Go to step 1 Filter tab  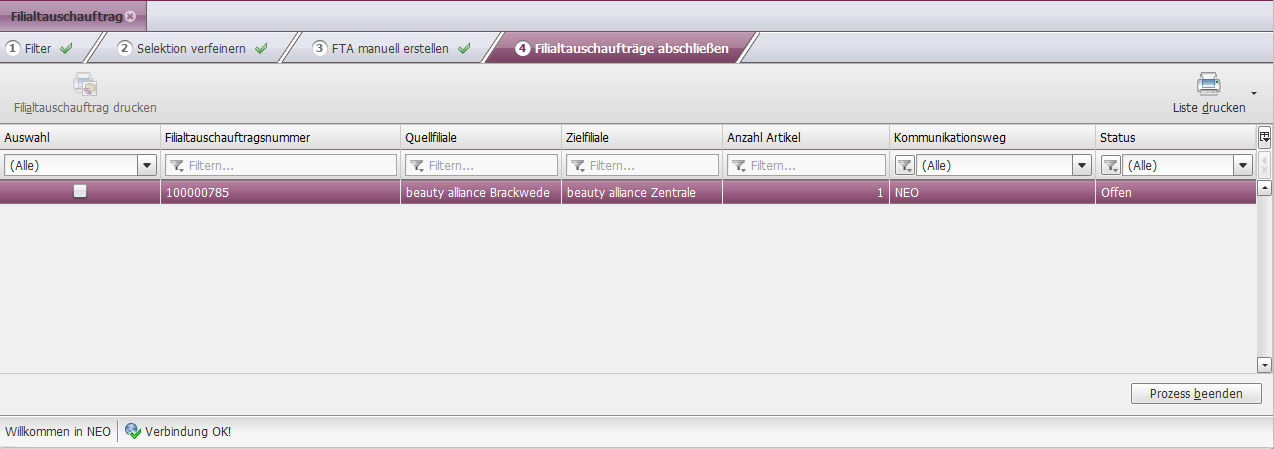pos(40,48)
